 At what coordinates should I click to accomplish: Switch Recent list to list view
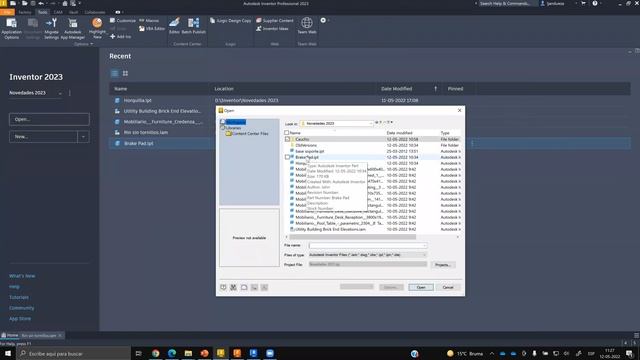click(115, 73)
